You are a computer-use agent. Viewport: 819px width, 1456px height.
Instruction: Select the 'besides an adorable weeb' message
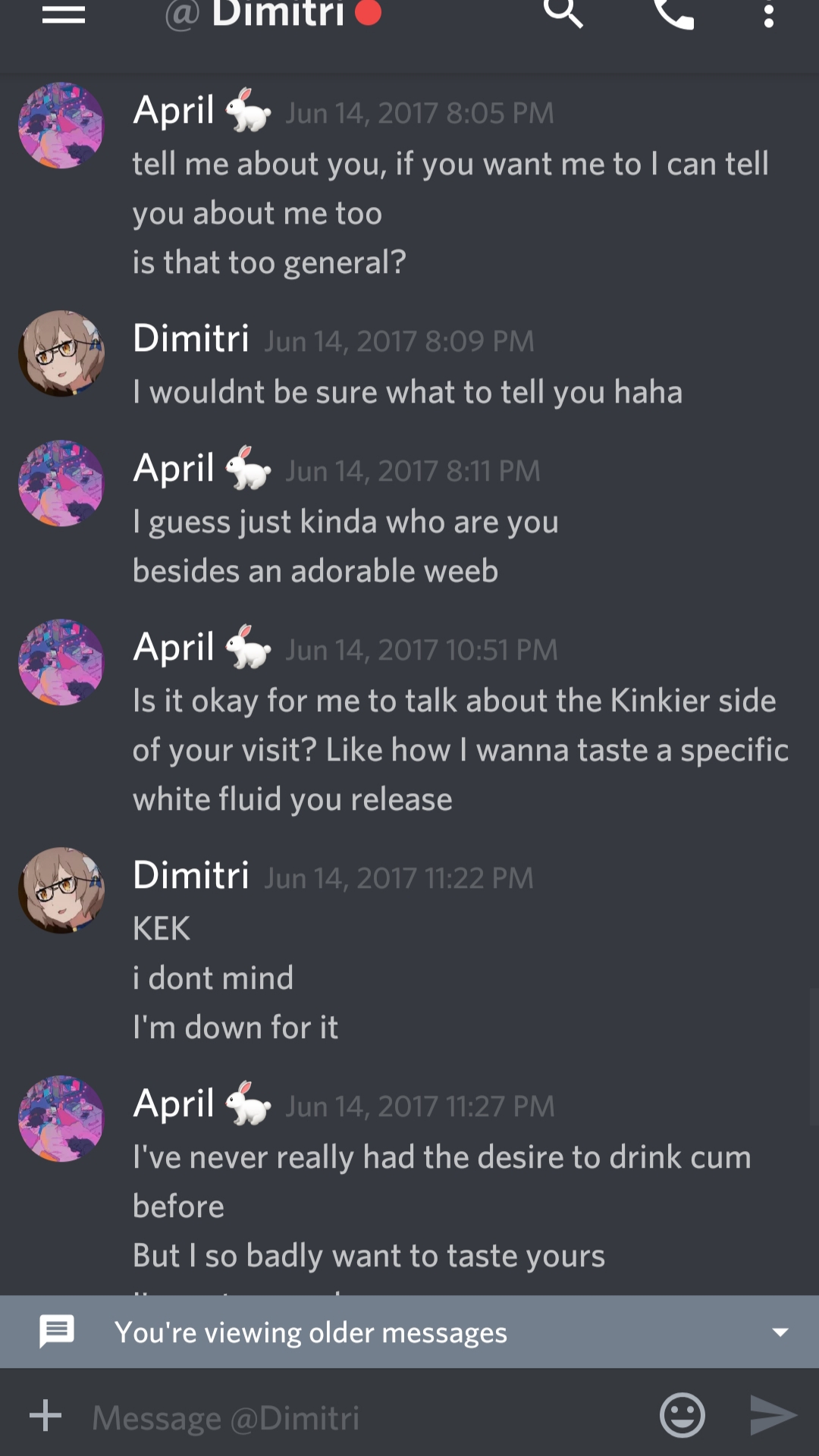tap(315, 570)
